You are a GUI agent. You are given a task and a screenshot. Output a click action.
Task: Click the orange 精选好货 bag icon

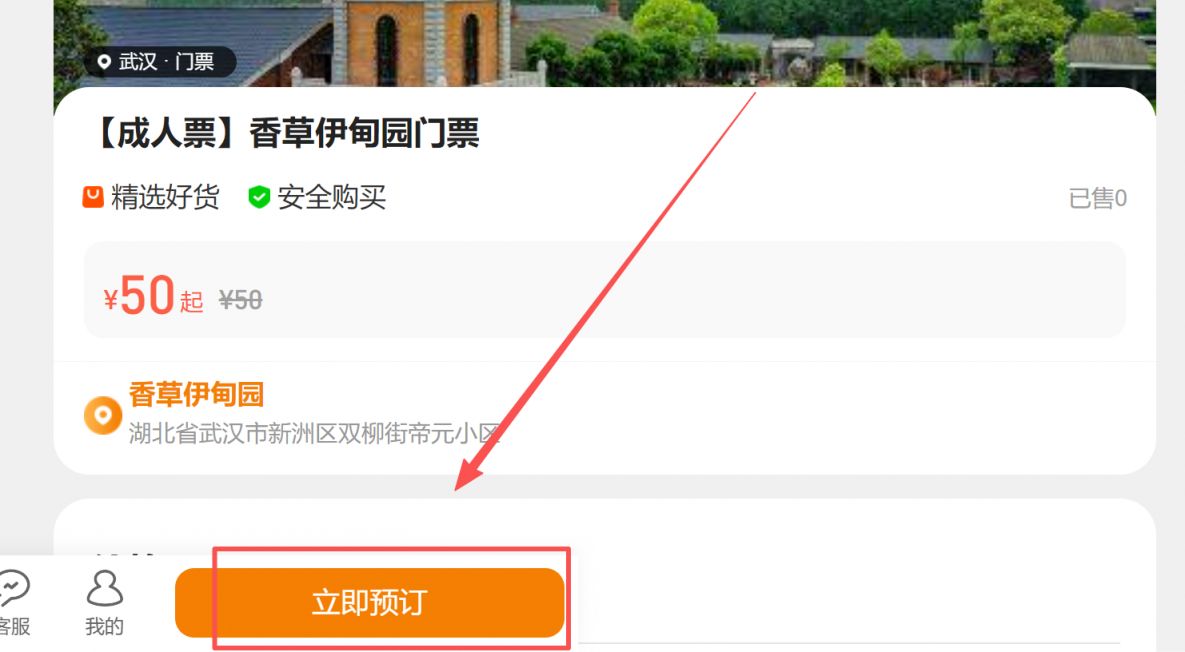[x=93, y=197]
